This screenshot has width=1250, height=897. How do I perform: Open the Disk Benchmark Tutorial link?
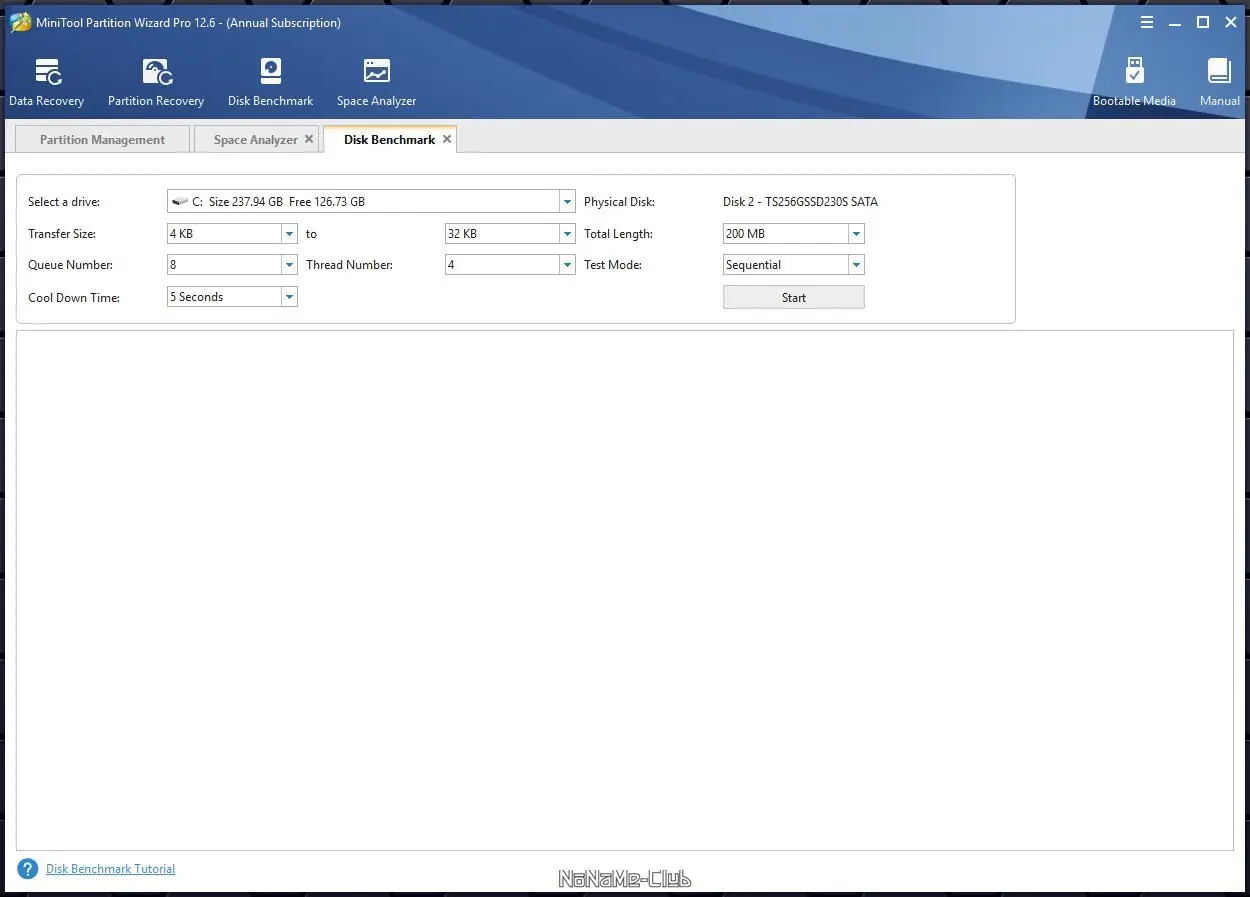[x=111, y=869]
